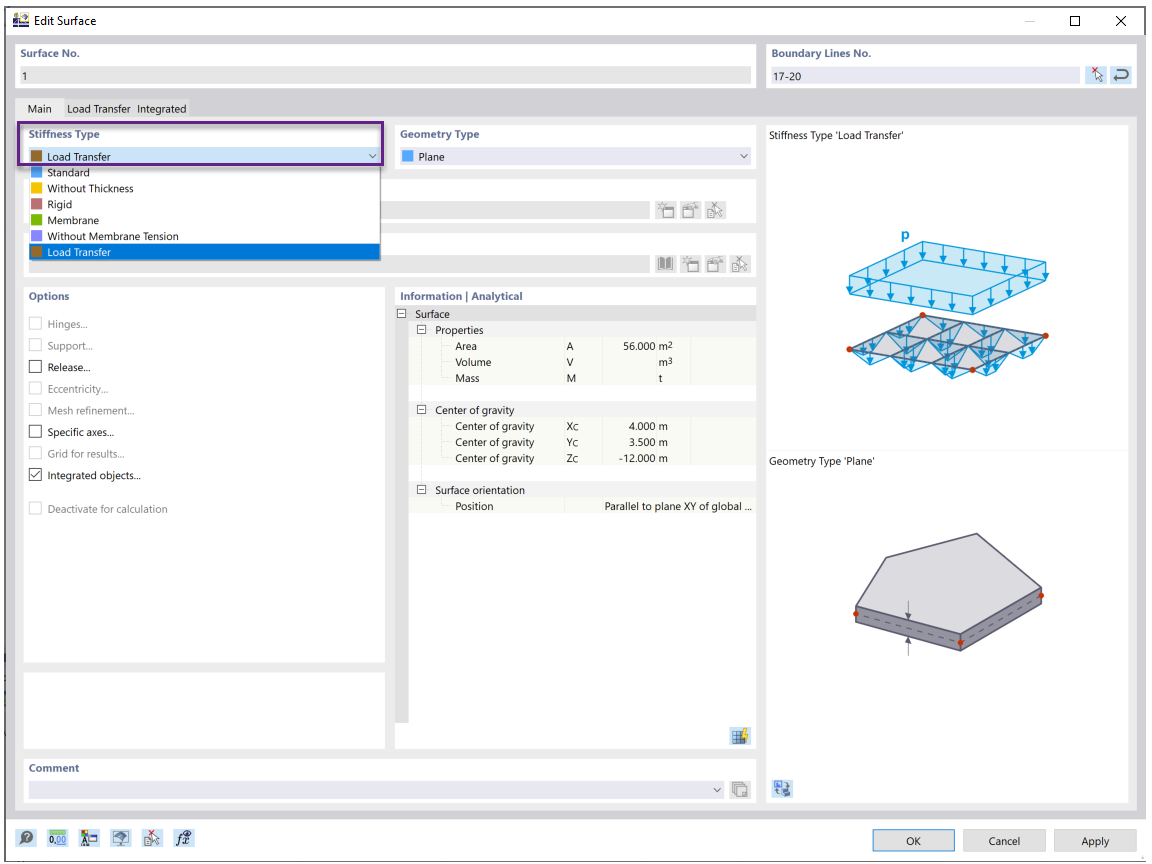The height and width of the screenshot is (864, 1152).
Task: Pick the red swatch of the Rigid entry
Action: 37,204
